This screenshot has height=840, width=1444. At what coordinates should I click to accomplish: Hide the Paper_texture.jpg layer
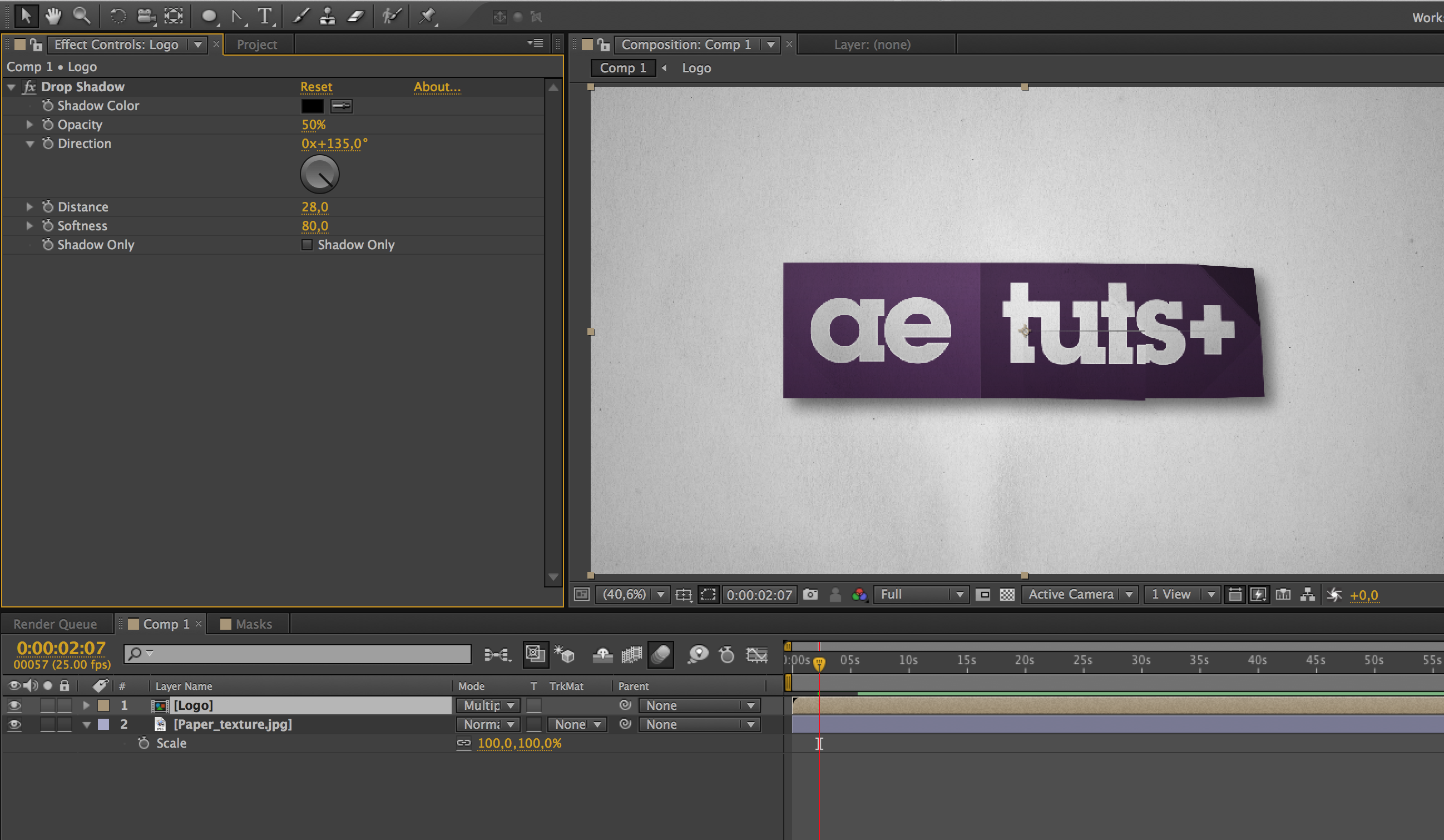(x=14, y=724)
